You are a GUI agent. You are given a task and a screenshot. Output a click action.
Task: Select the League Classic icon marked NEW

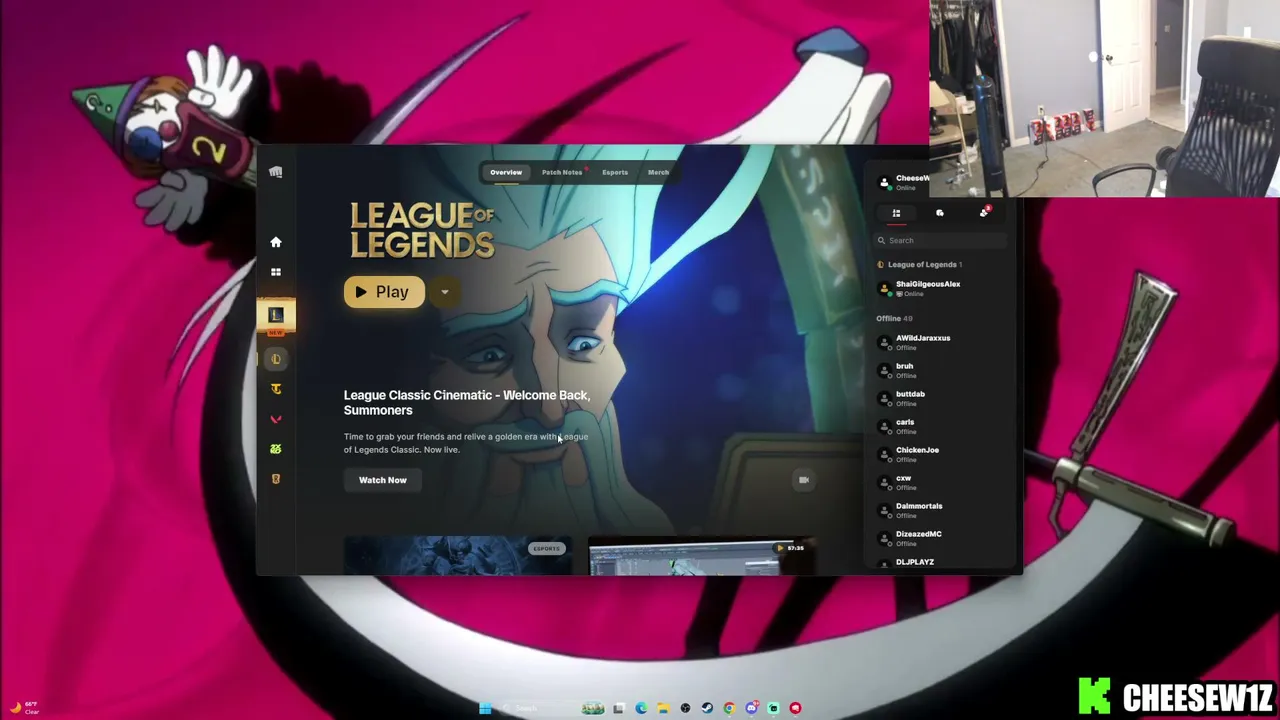click(276, 316)
